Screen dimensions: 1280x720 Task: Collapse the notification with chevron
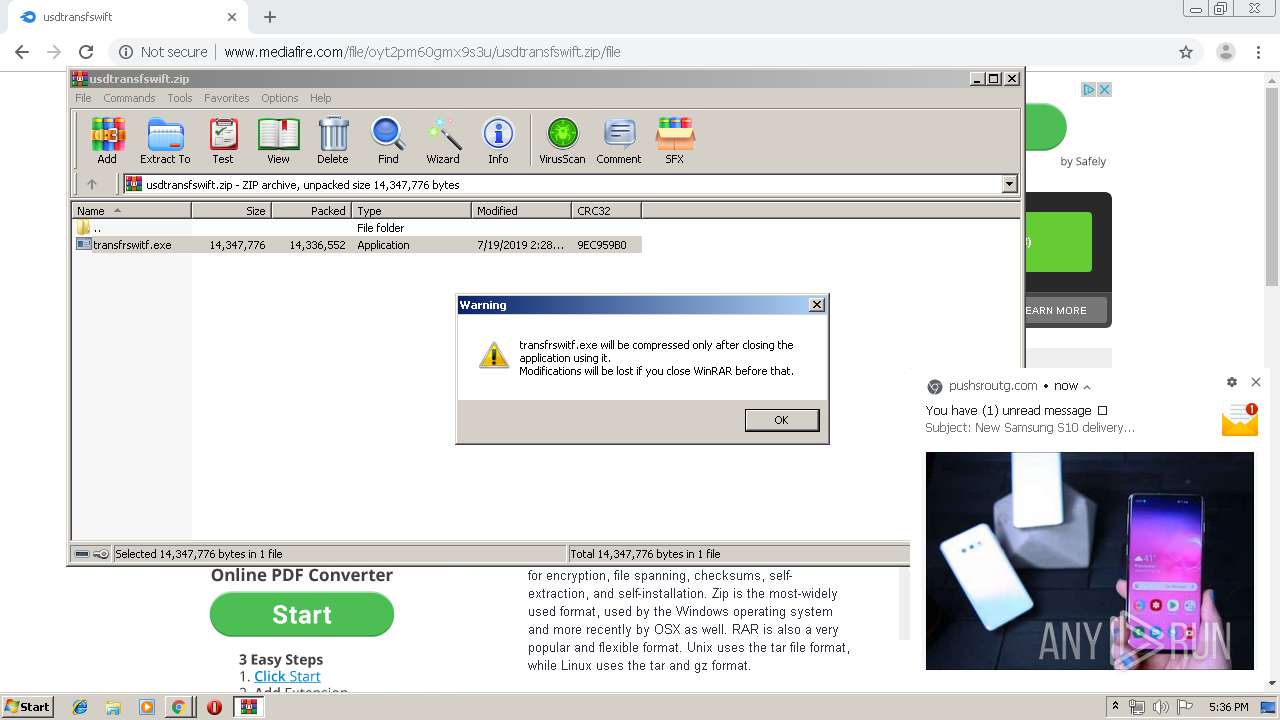coord(1087,386)
